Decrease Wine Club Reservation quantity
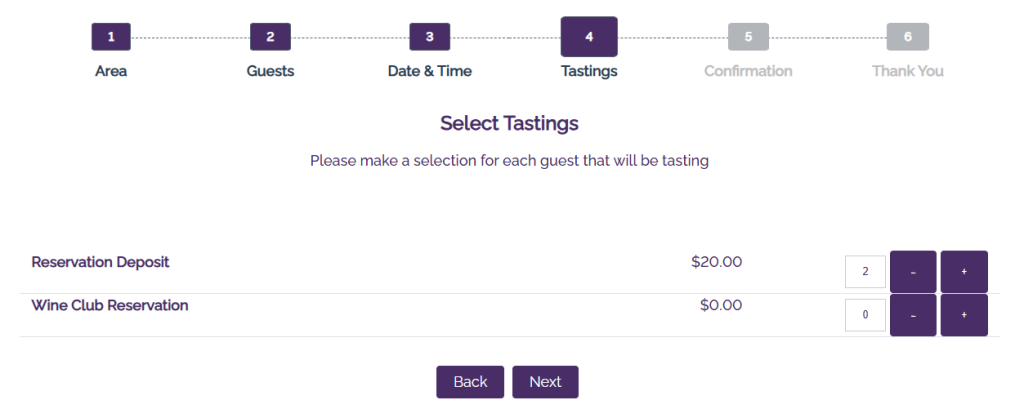Screen dimensions: 1024x409 click(913, 315)
